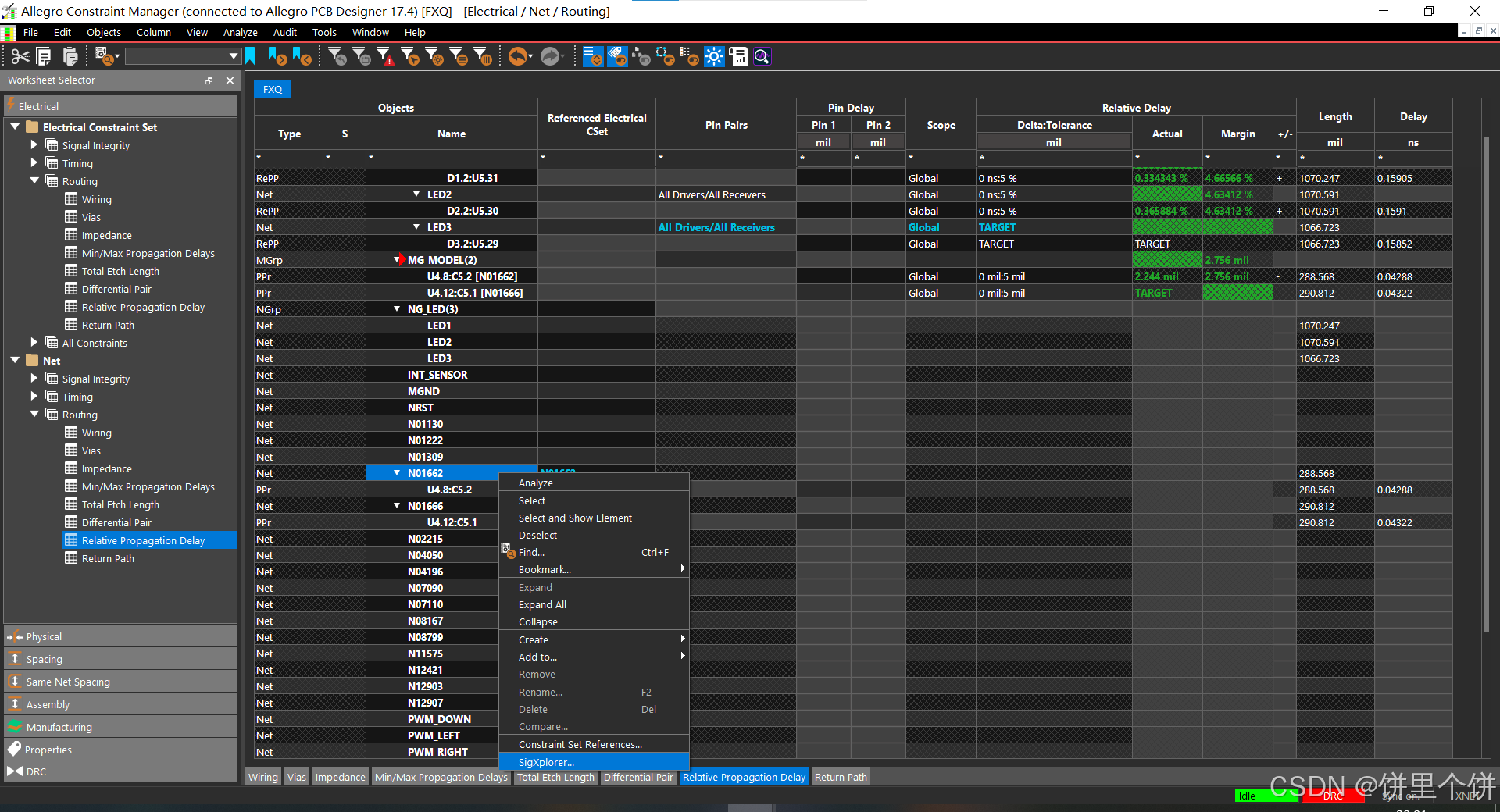Open the Manufacturing worksheet section
The width and height of the screenshot is (1500, 812).
(x=120, y=727)
